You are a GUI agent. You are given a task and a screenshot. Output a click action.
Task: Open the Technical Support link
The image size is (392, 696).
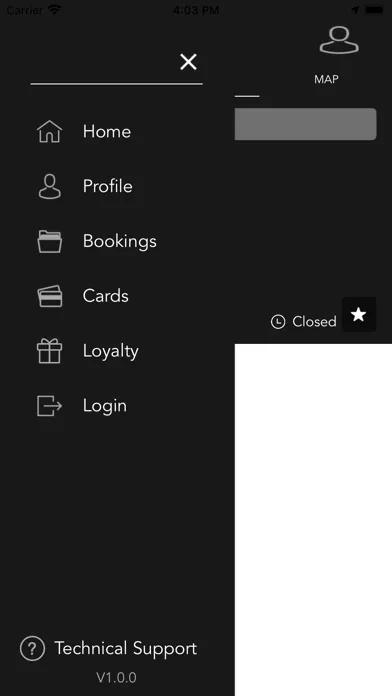coord(126,649)
